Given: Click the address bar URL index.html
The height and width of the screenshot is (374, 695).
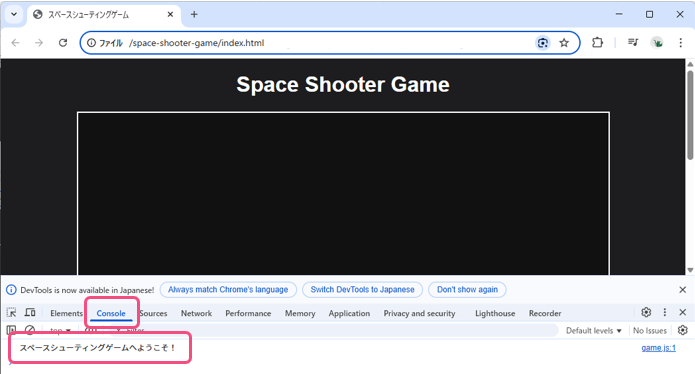Looking at the screenshot, I should coord(197,43).
